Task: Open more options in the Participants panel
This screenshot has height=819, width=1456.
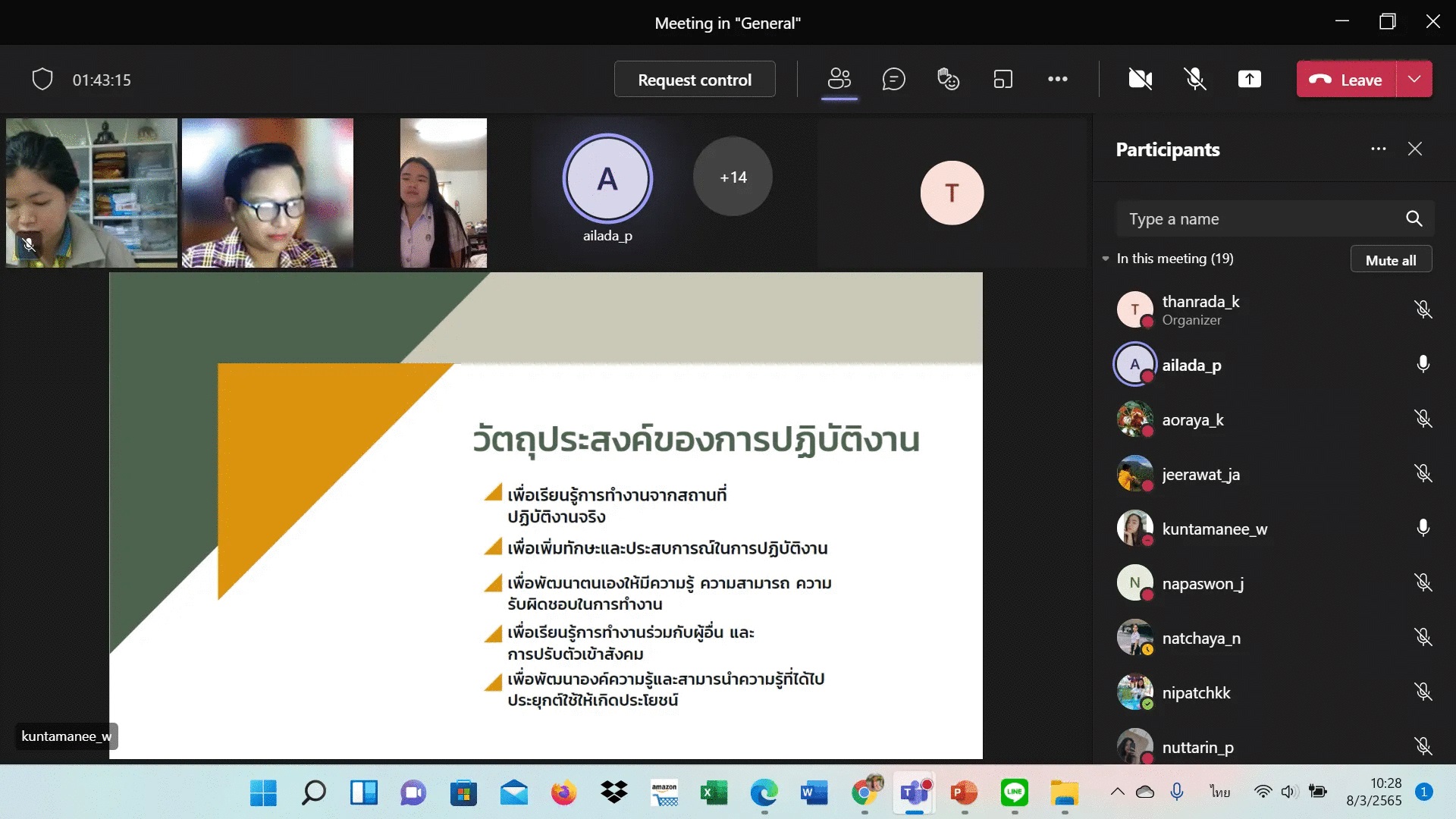Action: (x=1378, y=149)
